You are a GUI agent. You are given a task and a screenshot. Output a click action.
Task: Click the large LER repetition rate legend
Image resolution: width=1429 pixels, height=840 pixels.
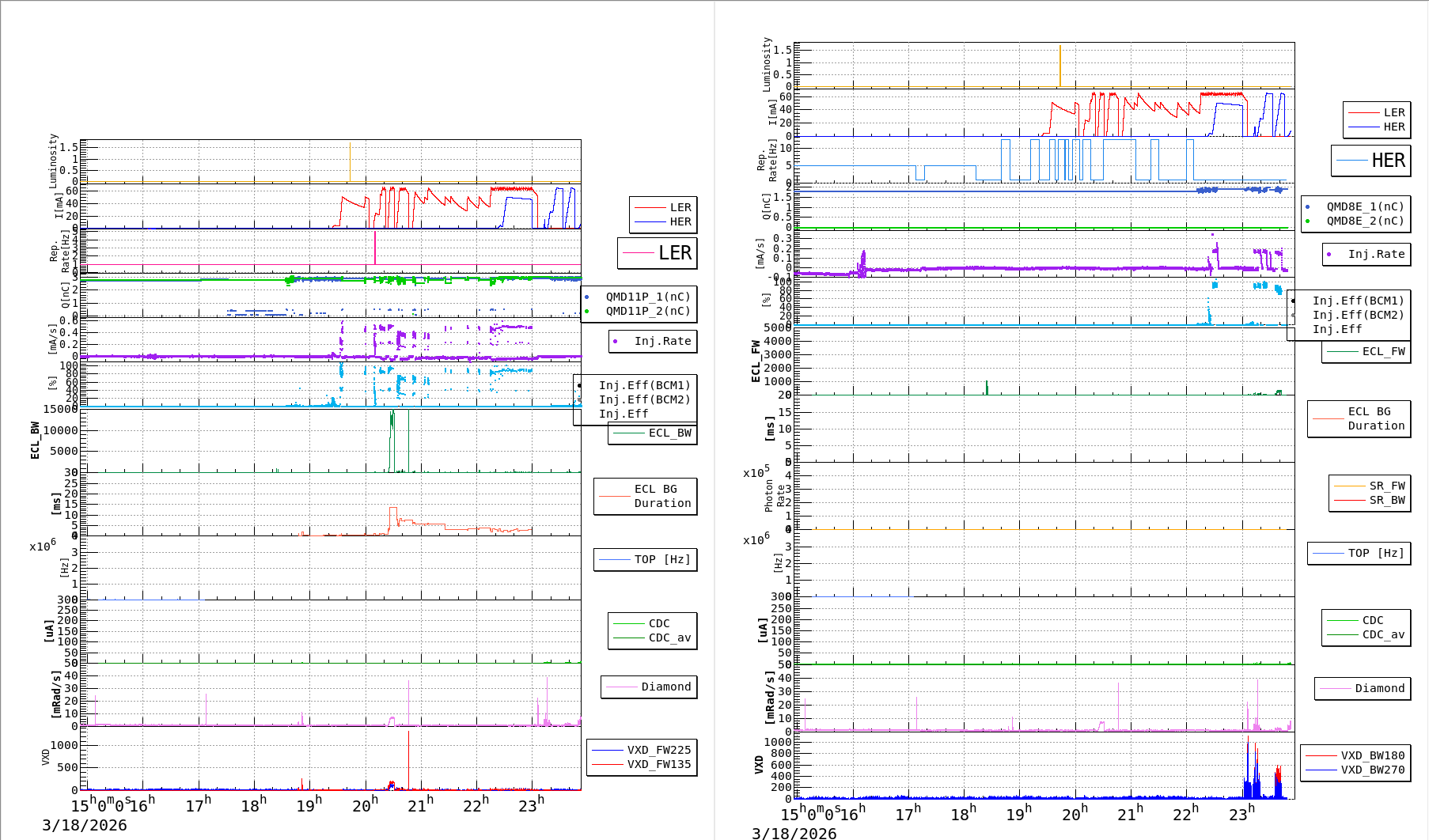[x=658, y=253]
